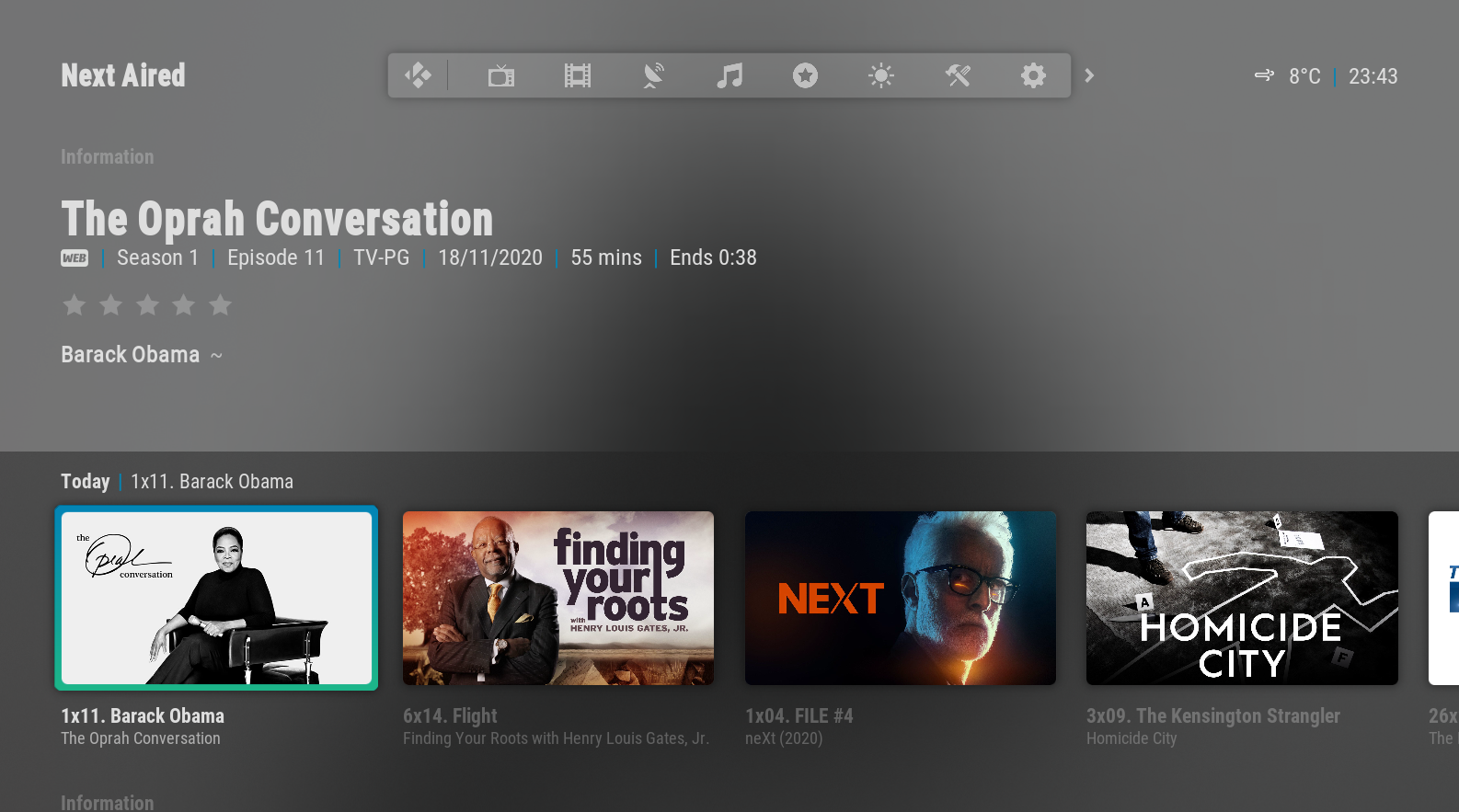Open Settings with the gear icon
The height and width of the screenshot is (812, 1459).
(1033, 75)
